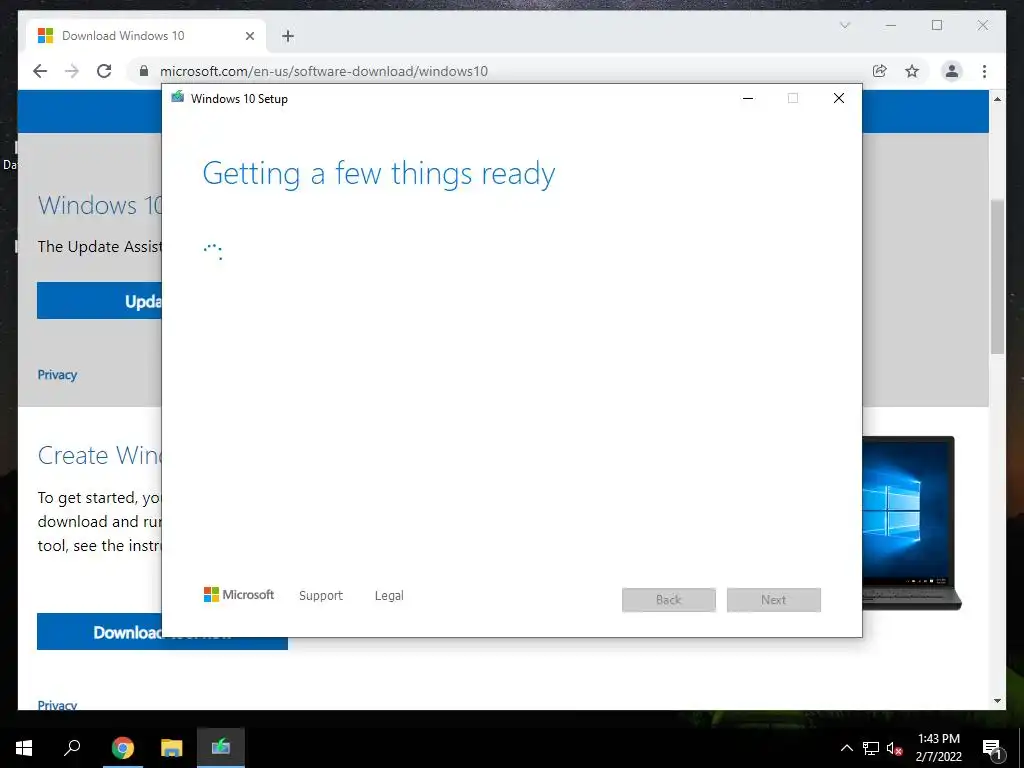Open the taskbar clock and date
The image size is (1024, 768).
pos(938,748)
